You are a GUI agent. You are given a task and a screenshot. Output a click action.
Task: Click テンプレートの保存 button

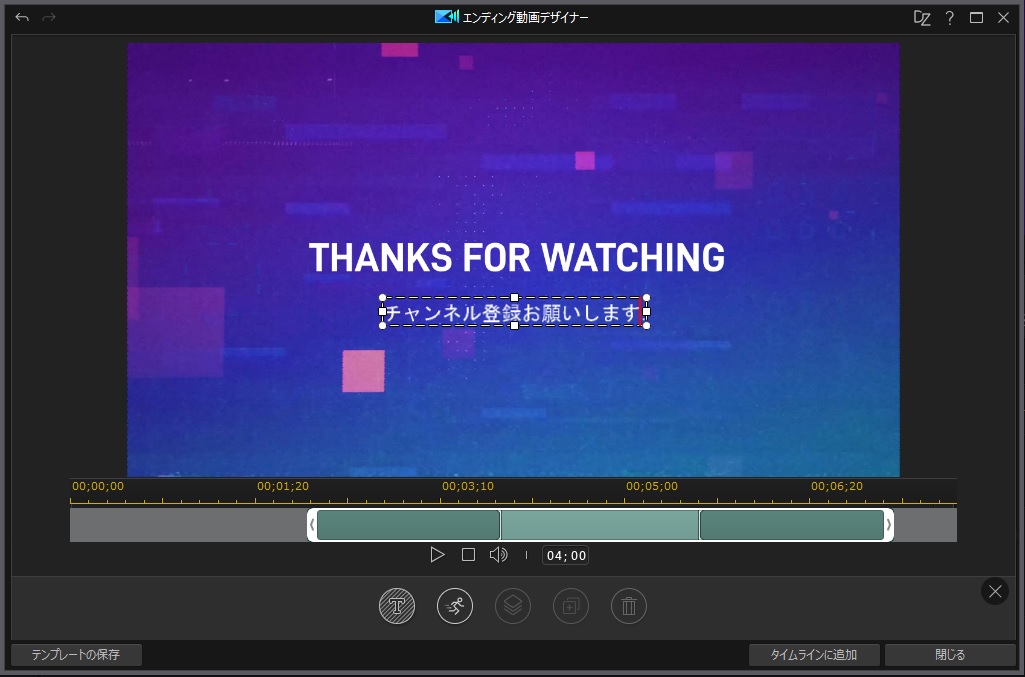click(76, 654)
